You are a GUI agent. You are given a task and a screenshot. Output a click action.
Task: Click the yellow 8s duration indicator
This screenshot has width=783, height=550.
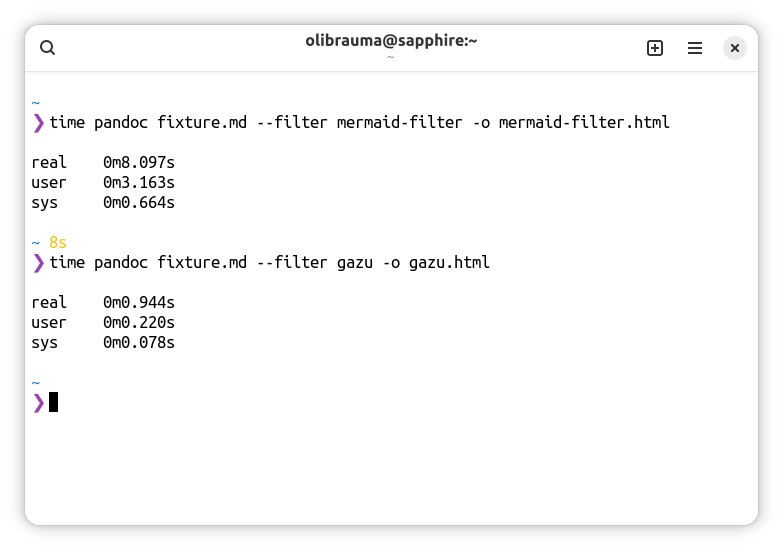(x=57, y=243)
